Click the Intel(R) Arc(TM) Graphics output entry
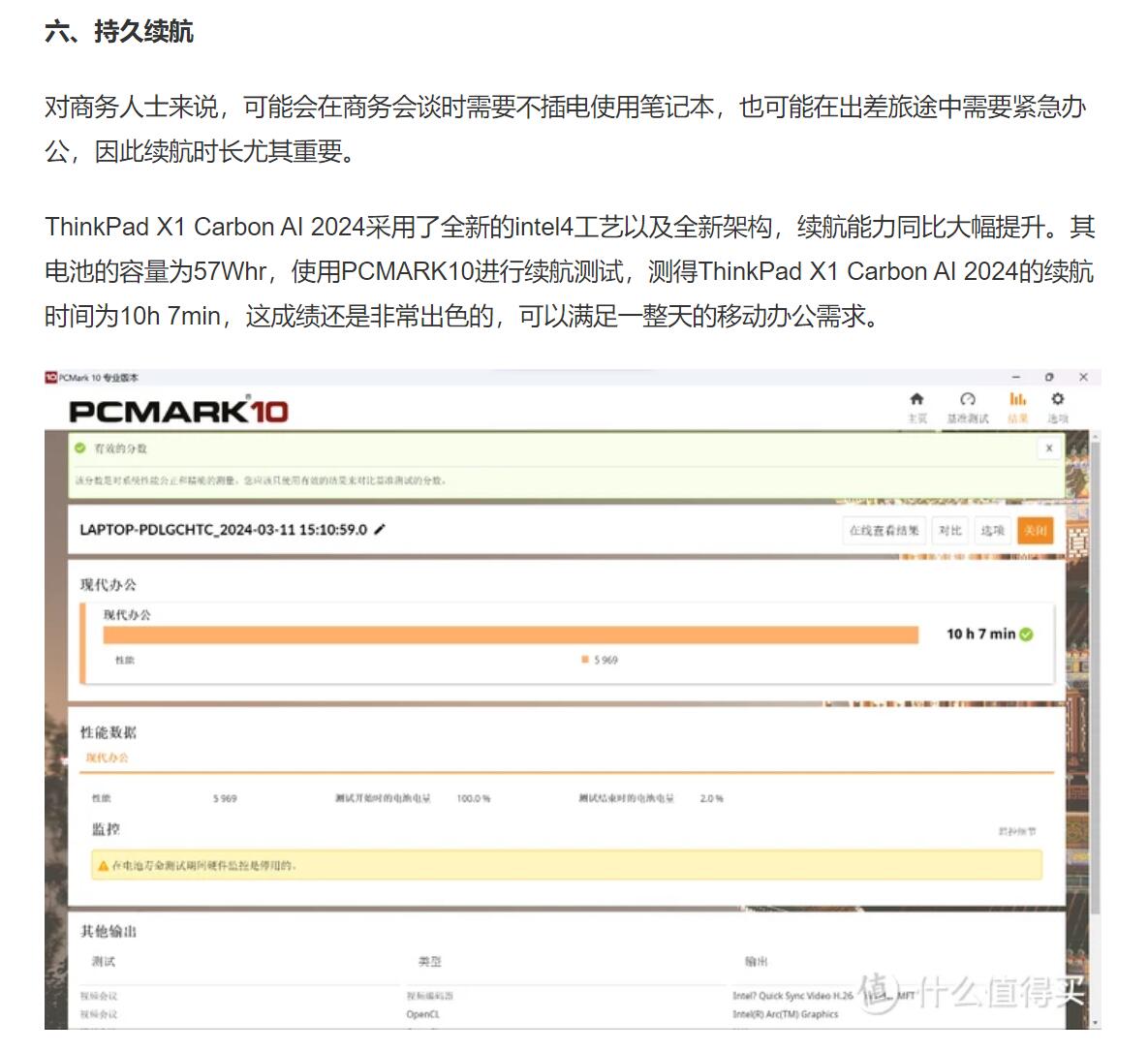 click(x=785, y=1014)
